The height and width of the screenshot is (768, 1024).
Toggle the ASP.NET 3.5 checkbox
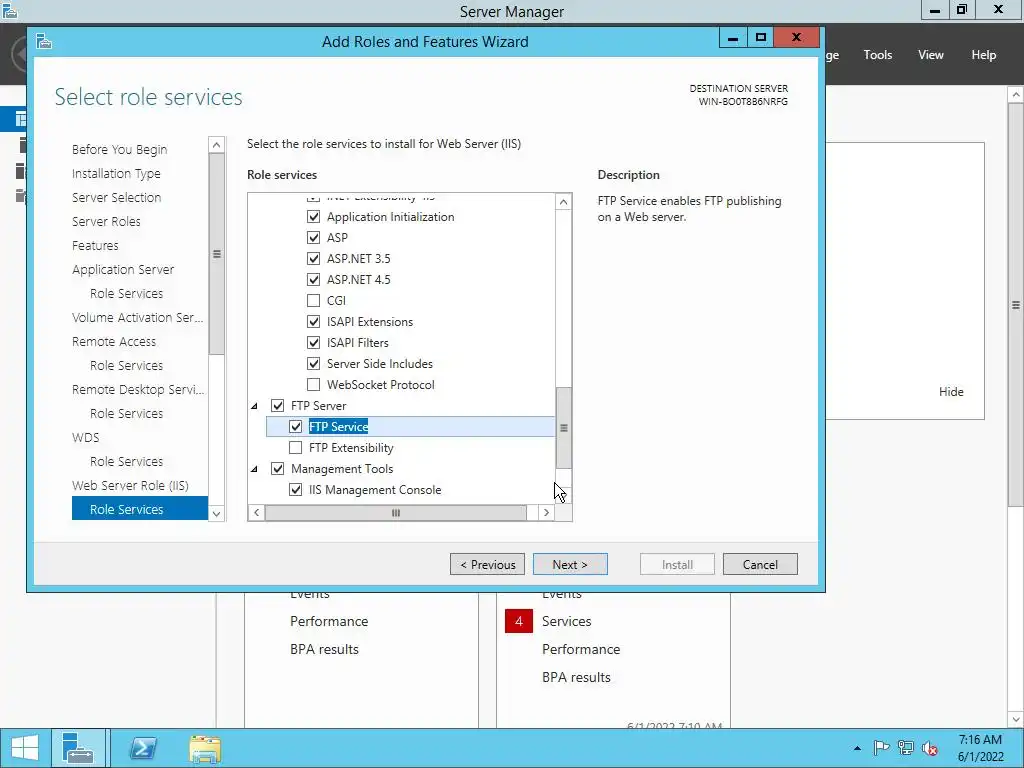click(313, 259)
